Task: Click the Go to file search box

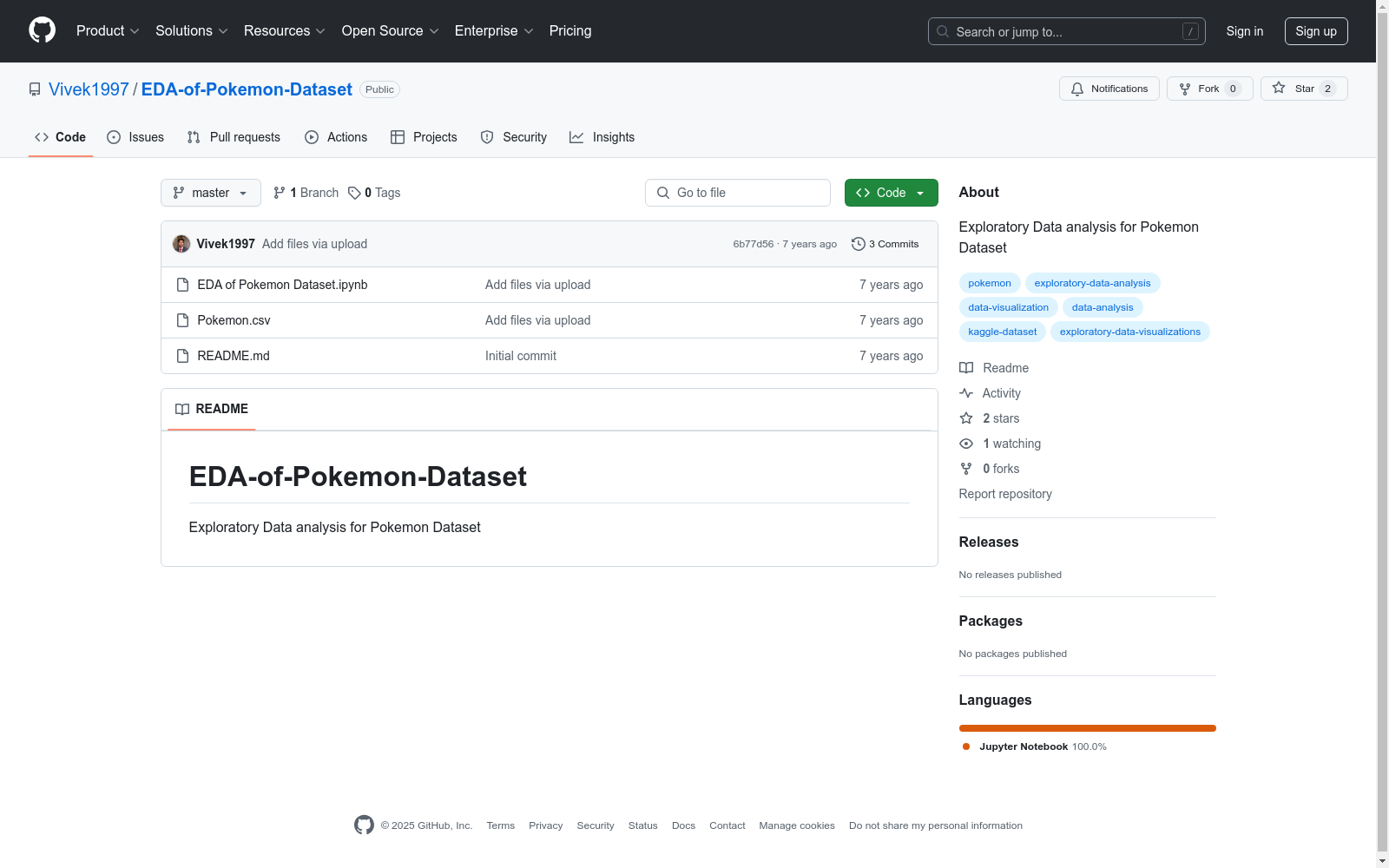Action: [738, 193]
